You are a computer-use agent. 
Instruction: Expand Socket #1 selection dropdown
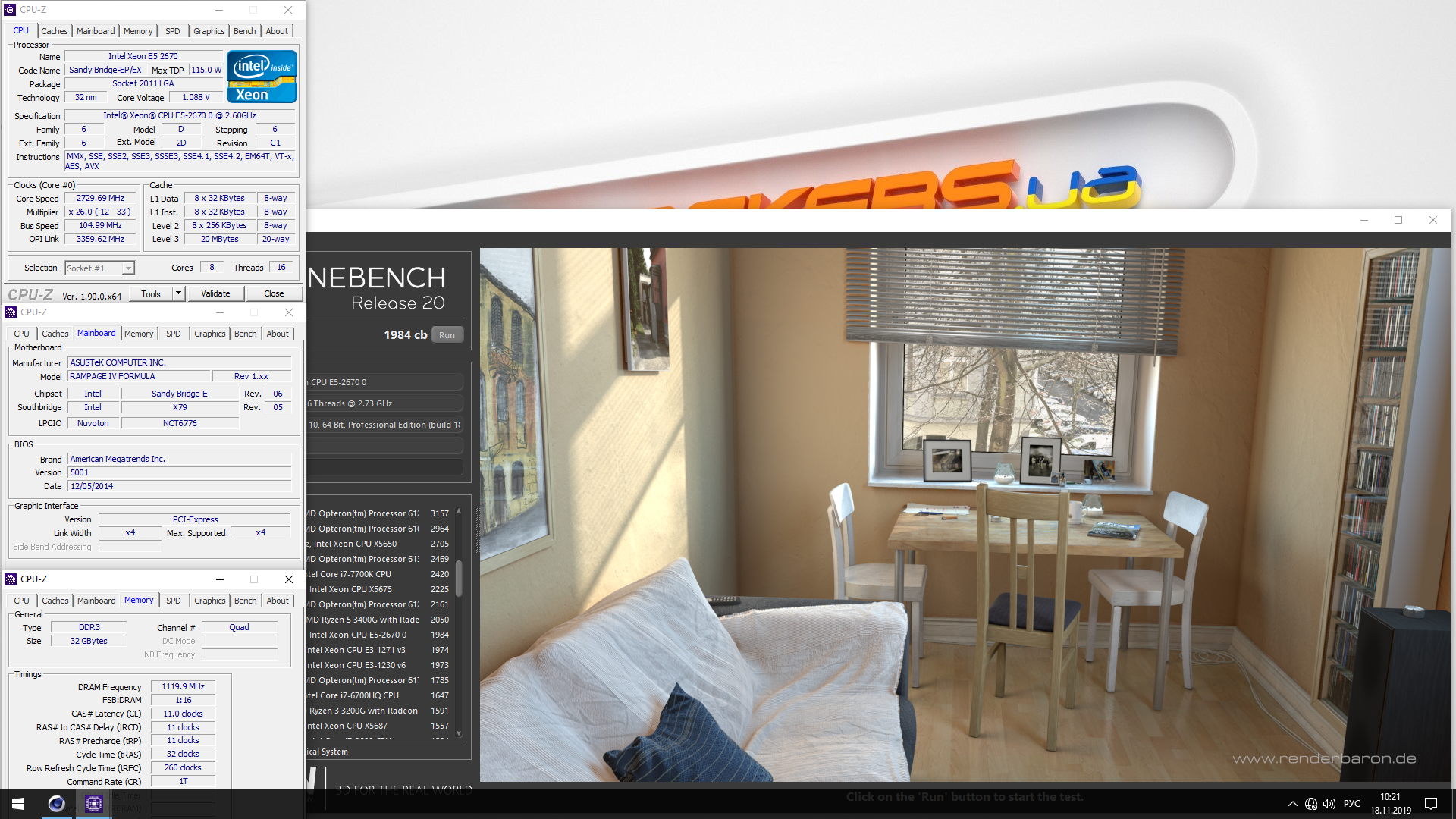(x=128, y=268)
